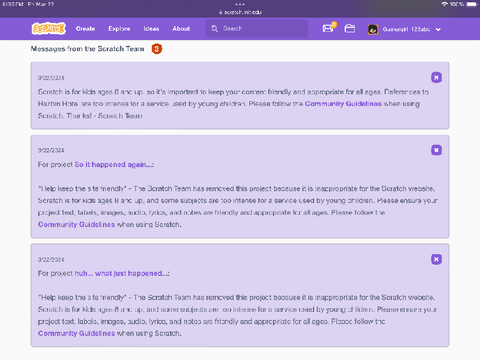Open project link 'So it happened again...'
Viewport: 480px width, 360px height.
pyautogui.click(x=114, y=165)
